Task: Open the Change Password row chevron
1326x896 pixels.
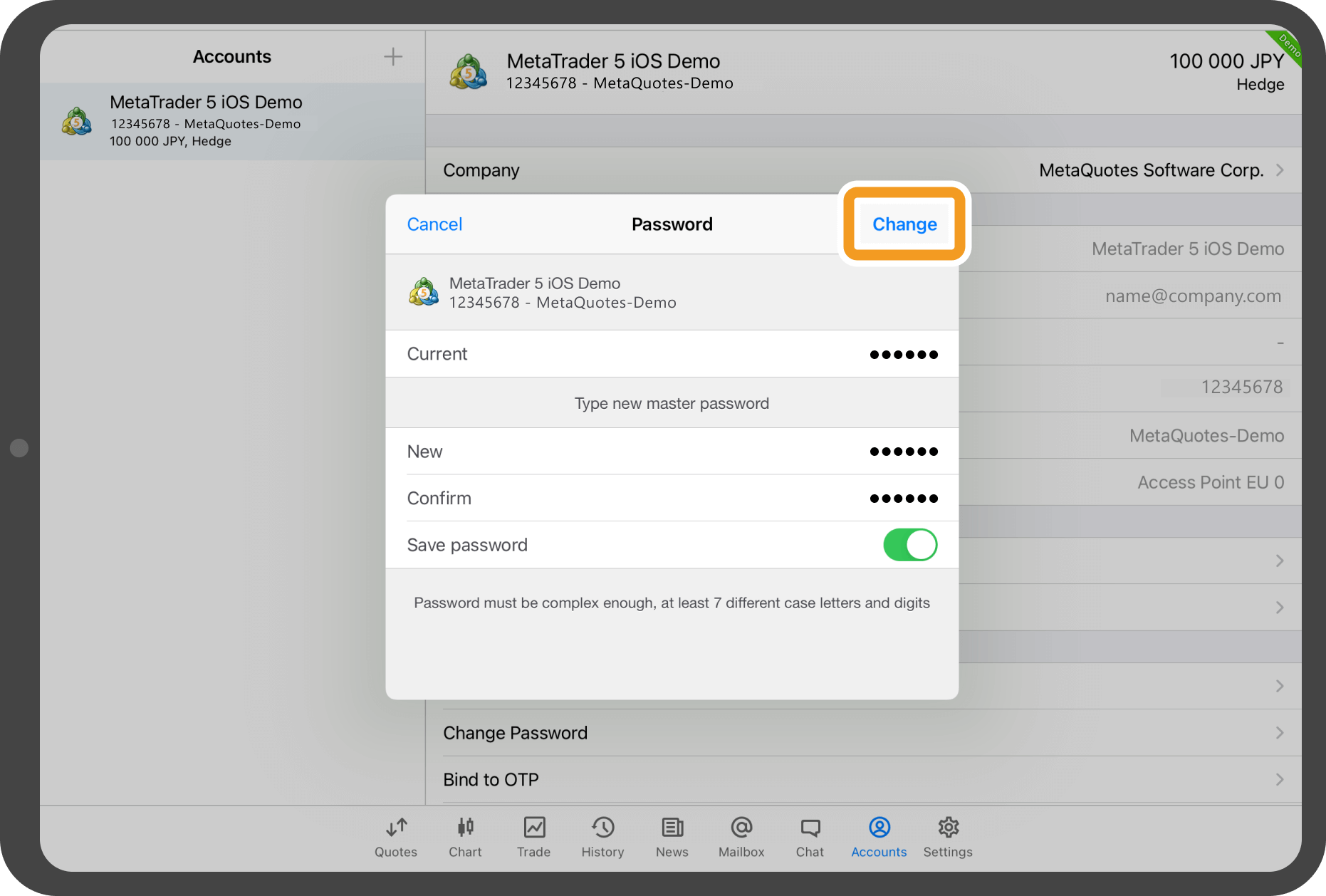Action: pyautogui.click(x=1279, y=733)
